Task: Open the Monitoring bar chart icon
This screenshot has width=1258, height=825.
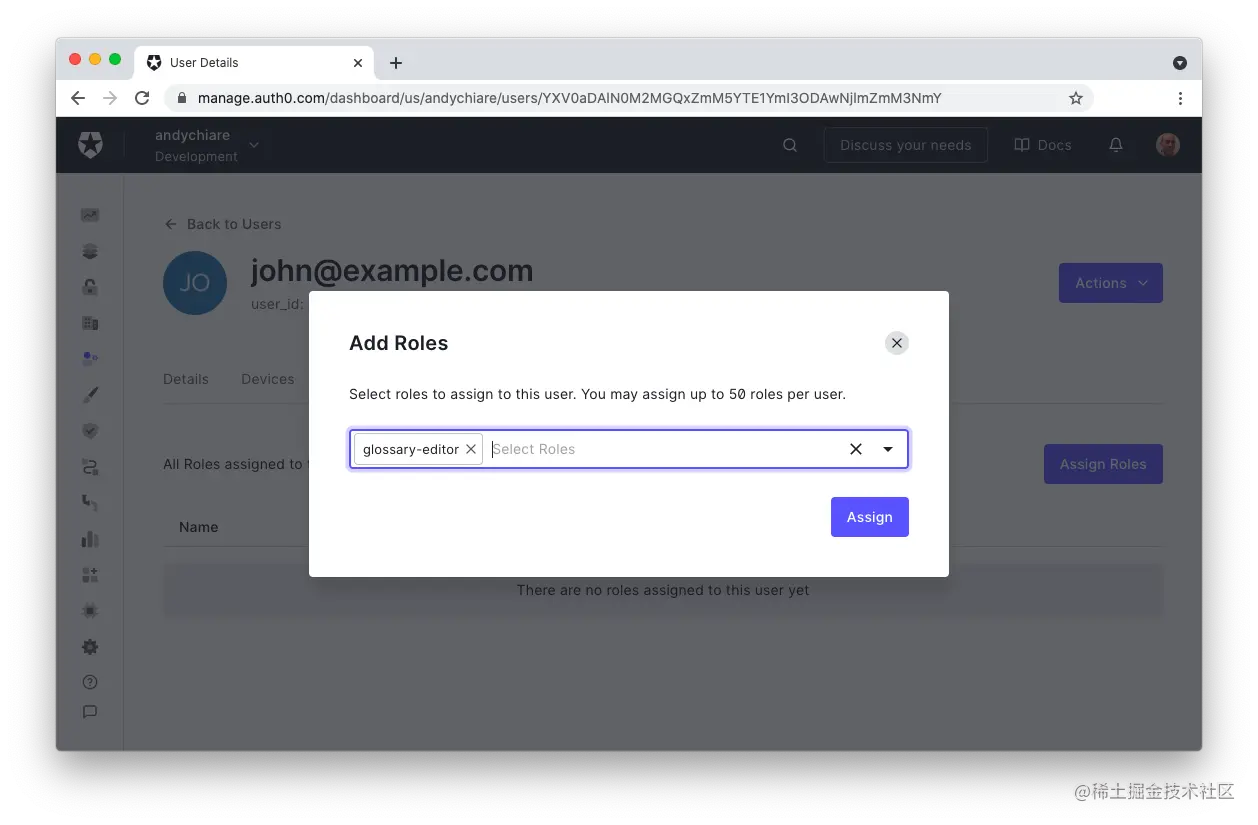Action: pyautogui.click(x=90, y=539)
